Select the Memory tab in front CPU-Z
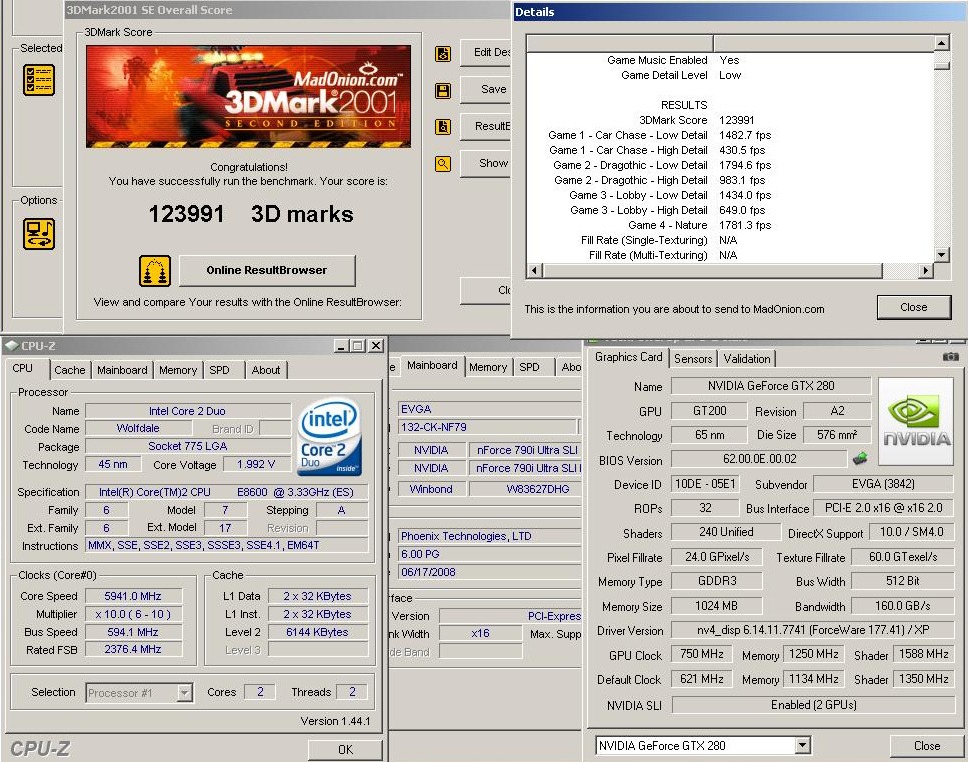This screenshot has width=968, height=762. (x=178, y=370)
